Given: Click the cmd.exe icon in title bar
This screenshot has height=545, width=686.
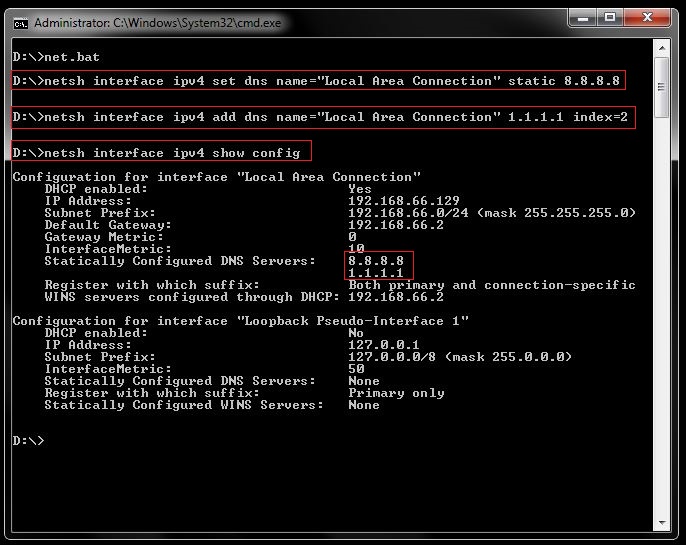Looking at the screenshot, I should click(x=20, y=23).
